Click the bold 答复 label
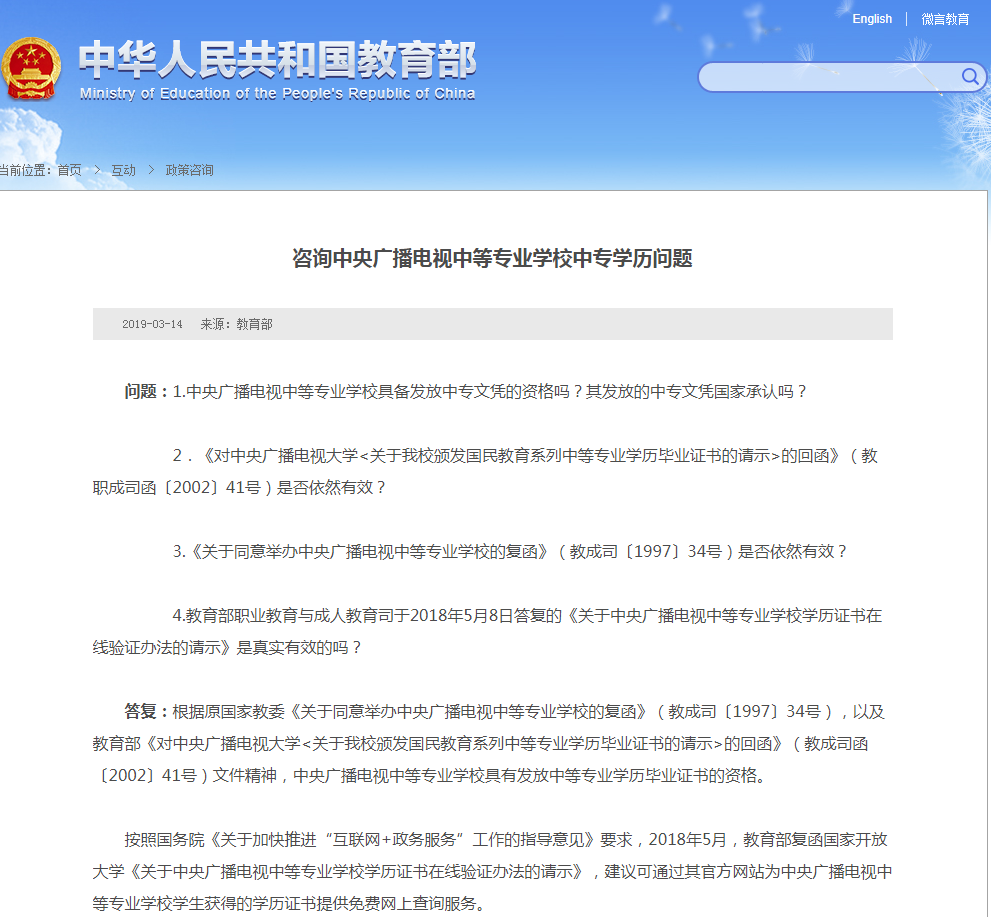This screenshot has width=991, height=917. coord(146,711)
